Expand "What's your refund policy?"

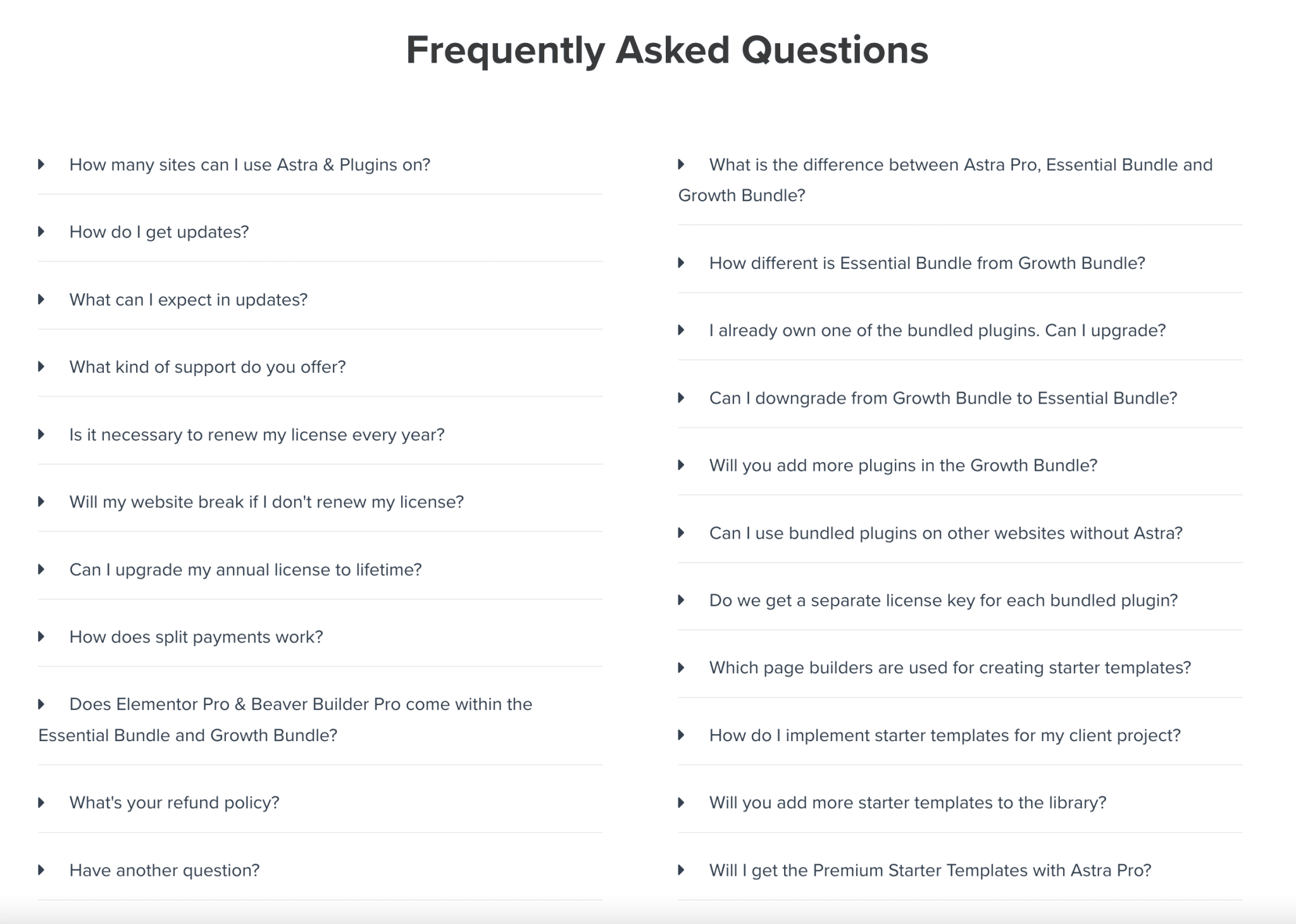coord(173,802)
